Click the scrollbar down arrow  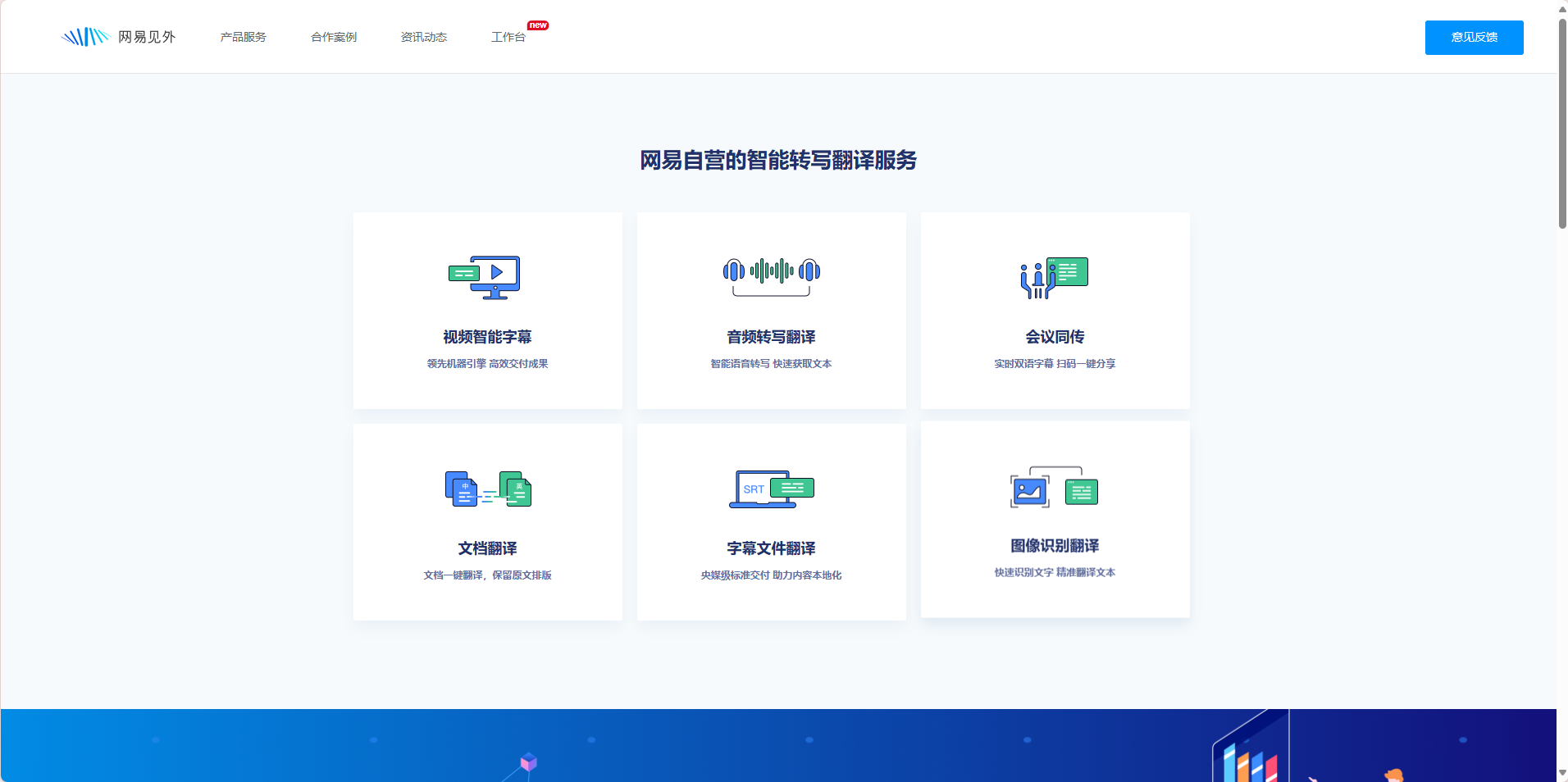[x=1562, y=773]
